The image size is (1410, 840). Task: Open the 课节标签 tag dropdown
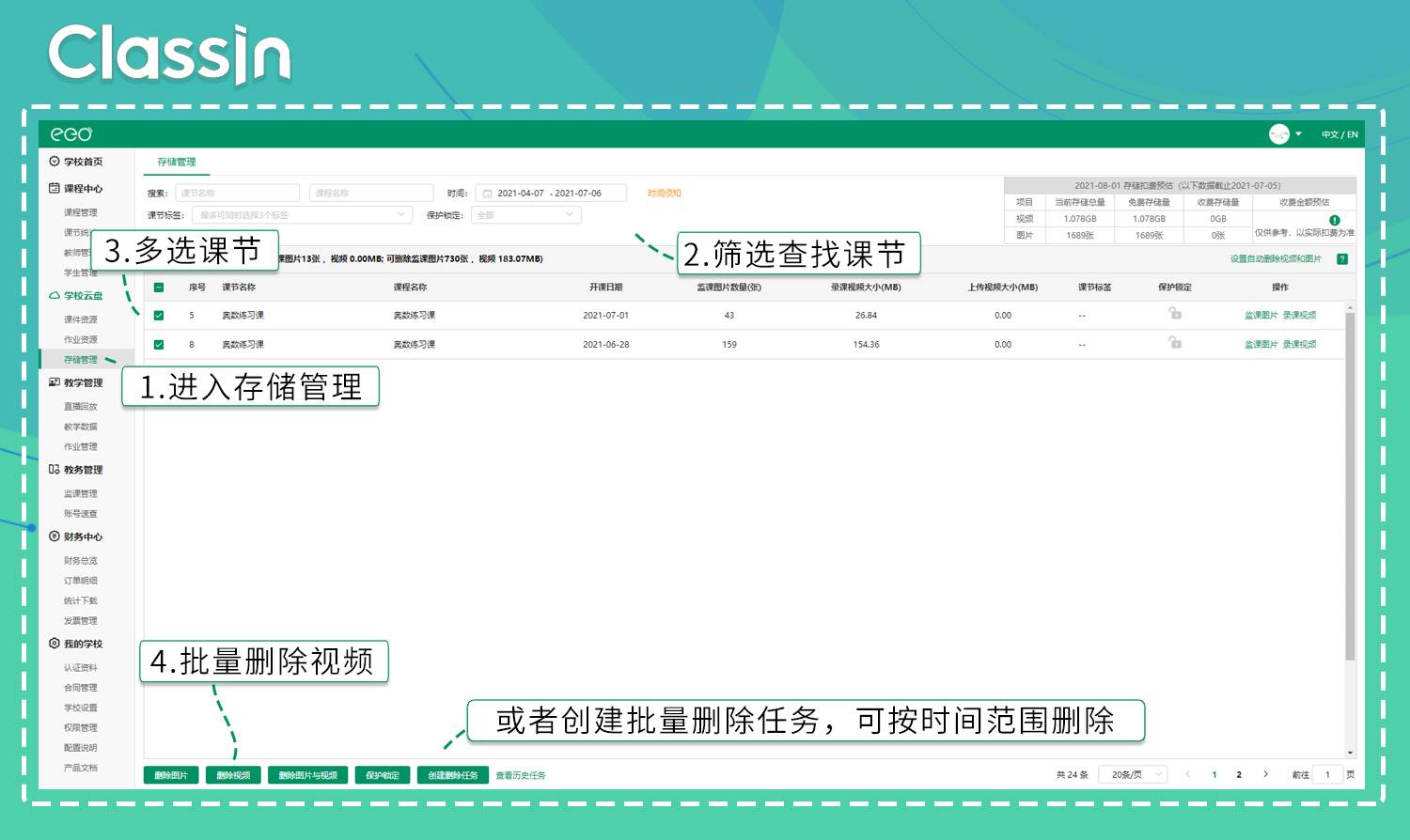point(302,215)
